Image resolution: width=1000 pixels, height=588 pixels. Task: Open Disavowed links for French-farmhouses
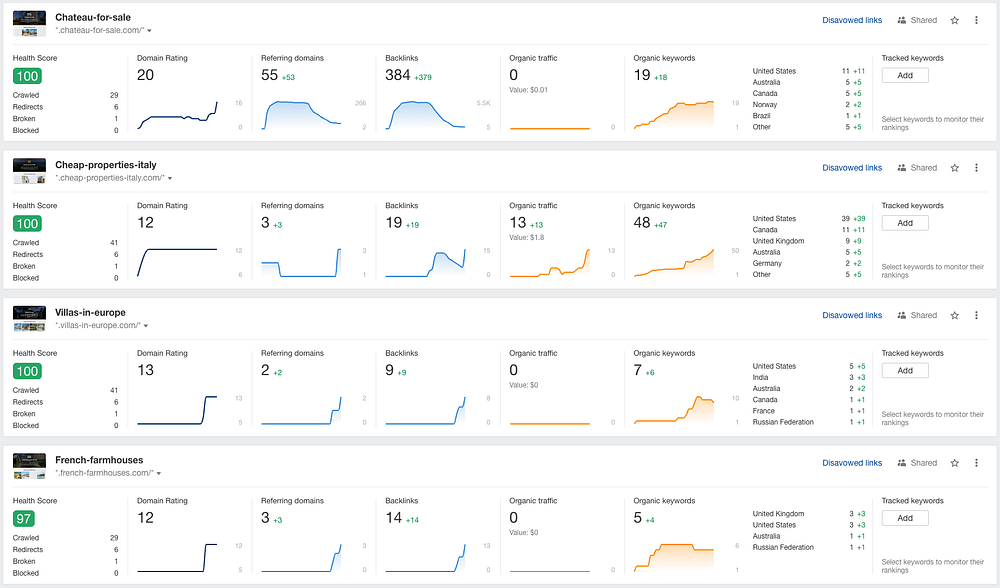tap(852, 463)
